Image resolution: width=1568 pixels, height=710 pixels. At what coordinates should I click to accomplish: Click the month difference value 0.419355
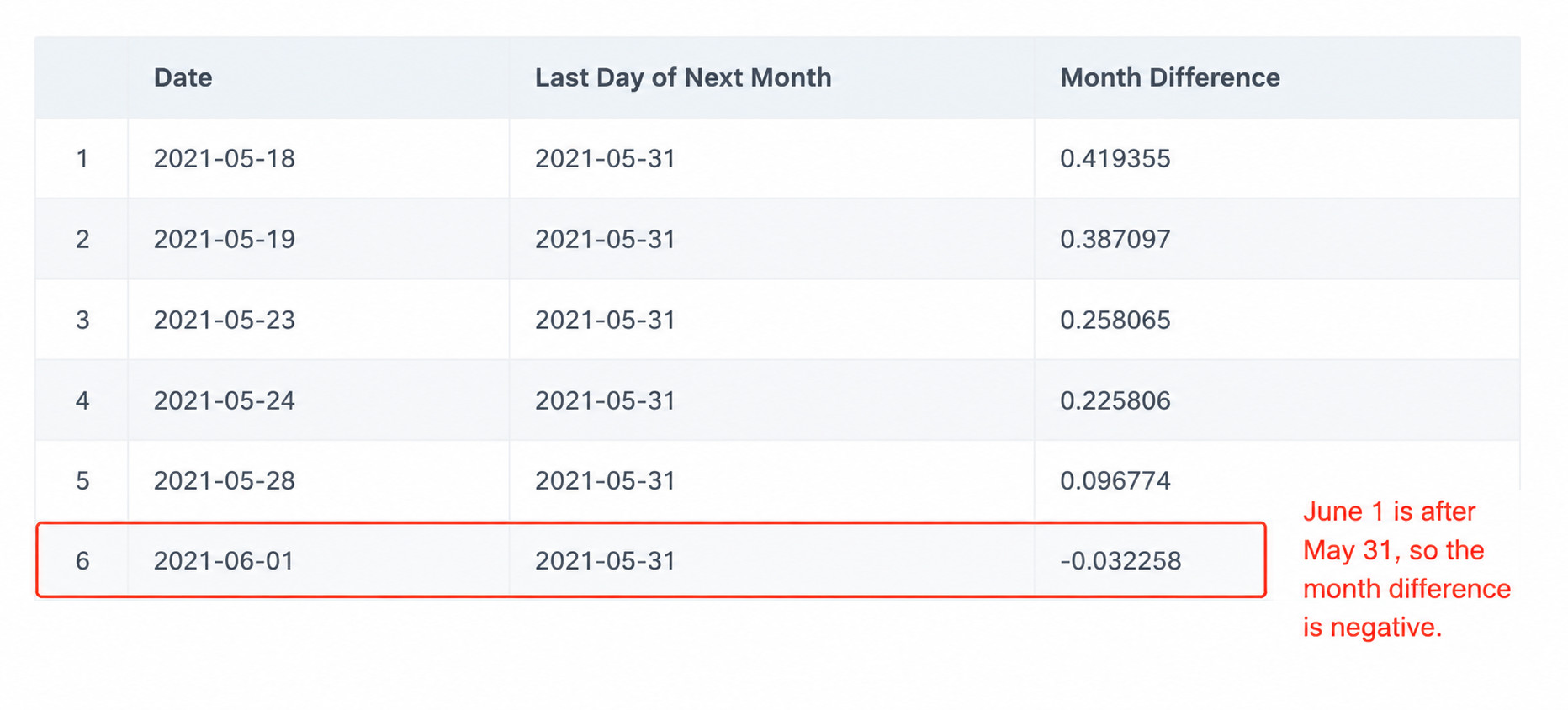(x=1115, y=158)
